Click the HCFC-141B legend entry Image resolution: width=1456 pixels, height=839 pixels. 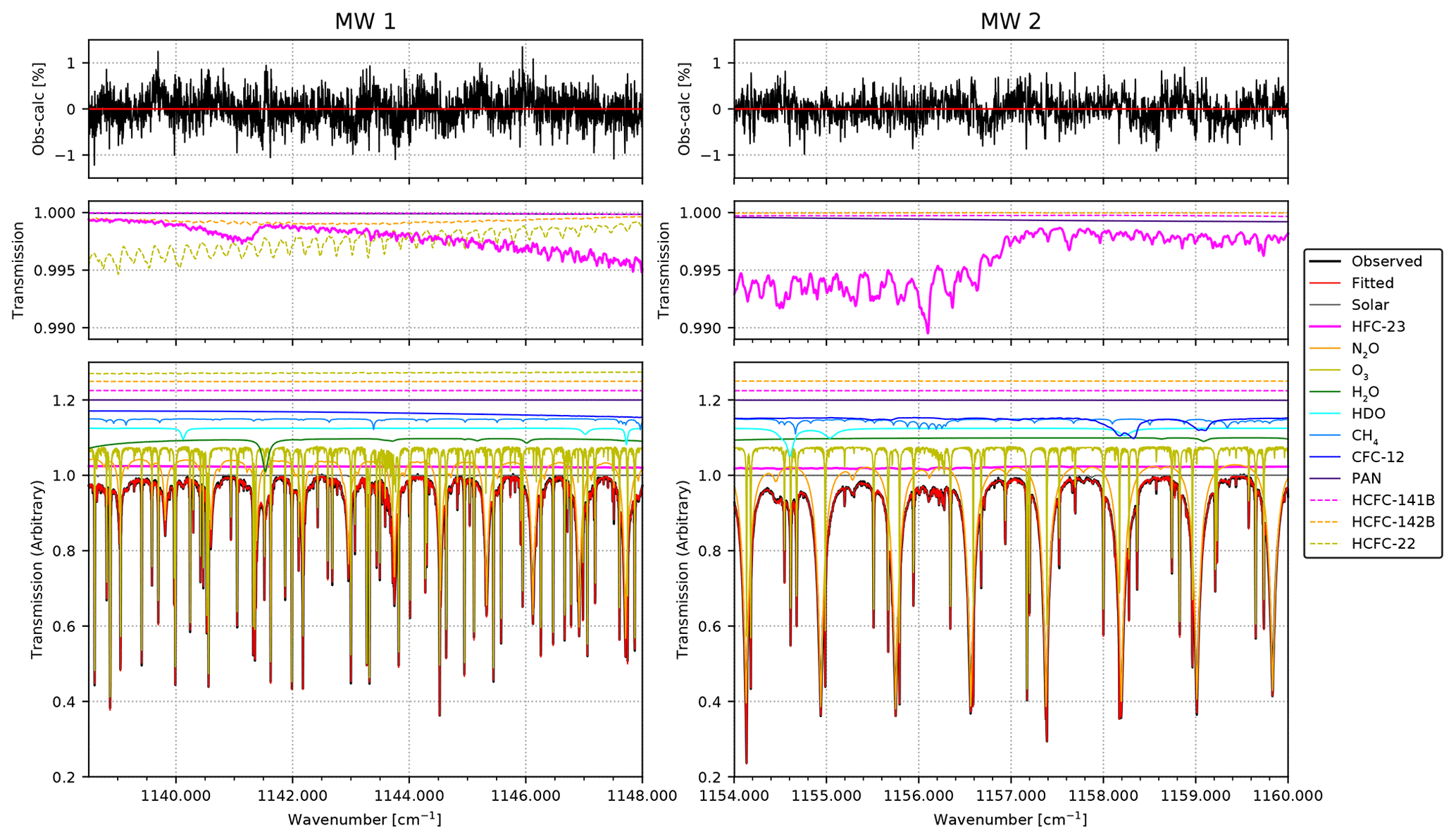1393,500
